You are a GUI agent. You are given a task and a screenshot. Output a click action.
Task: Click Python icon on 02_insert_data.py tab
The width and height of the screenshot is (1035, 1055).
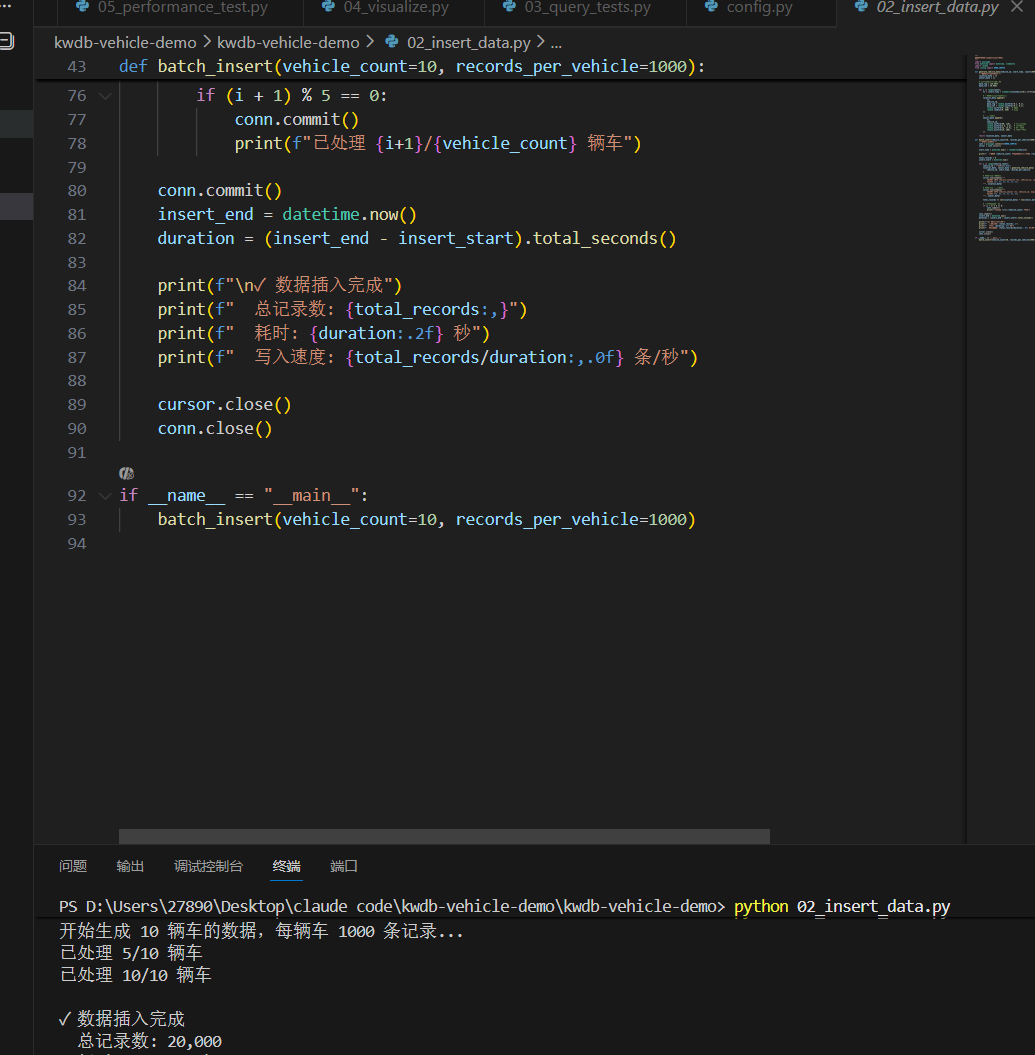(x=861, y=7)
